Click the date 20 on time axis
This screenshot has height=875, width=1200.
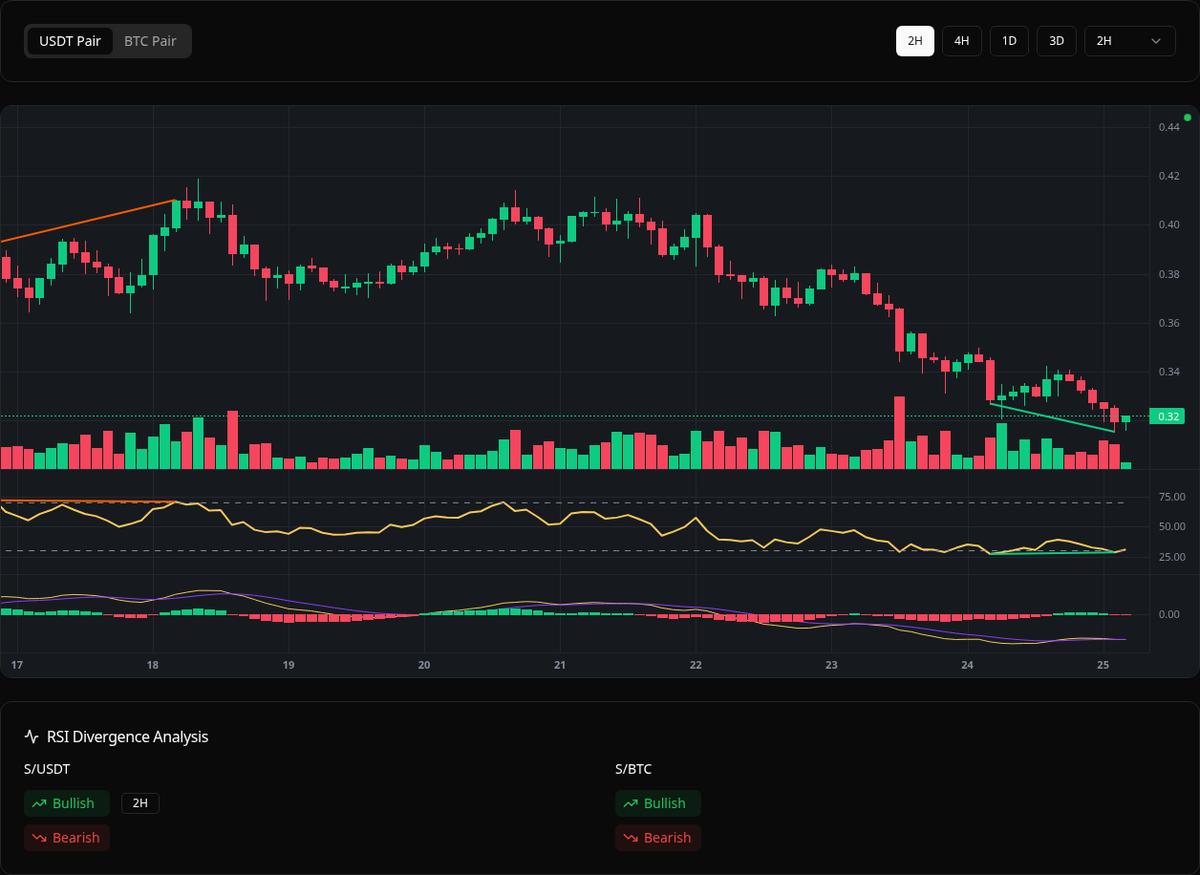(424, 665)
